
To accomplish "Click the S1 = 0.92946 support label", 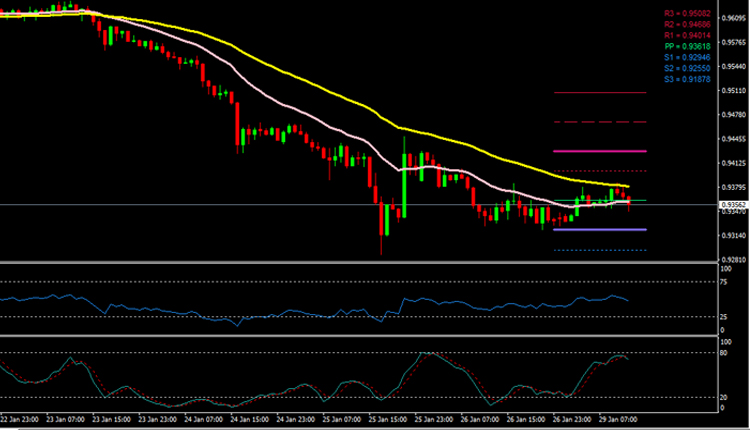I will click(691, 57).
